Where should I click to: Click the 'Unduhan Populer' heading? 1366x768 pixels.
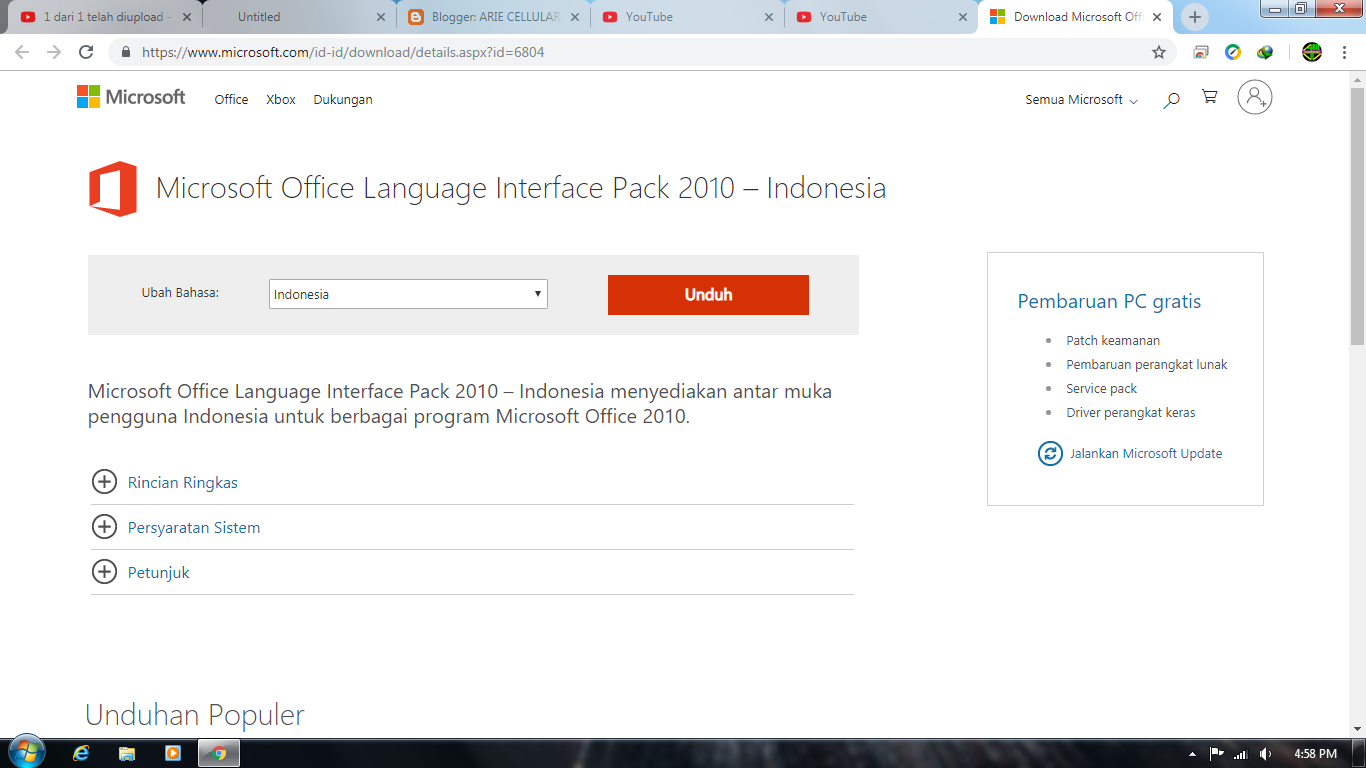click(195, 715)
